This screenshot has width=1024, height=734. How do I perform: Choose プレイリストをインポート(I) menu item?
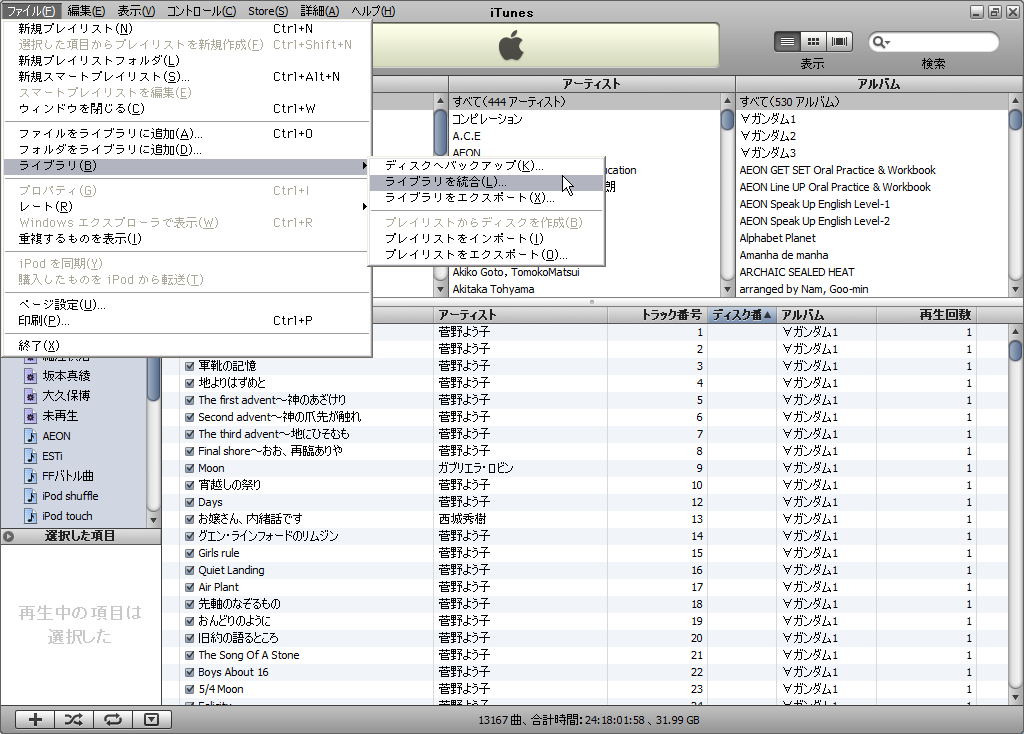pyautogui.click(x=487, y=238)
